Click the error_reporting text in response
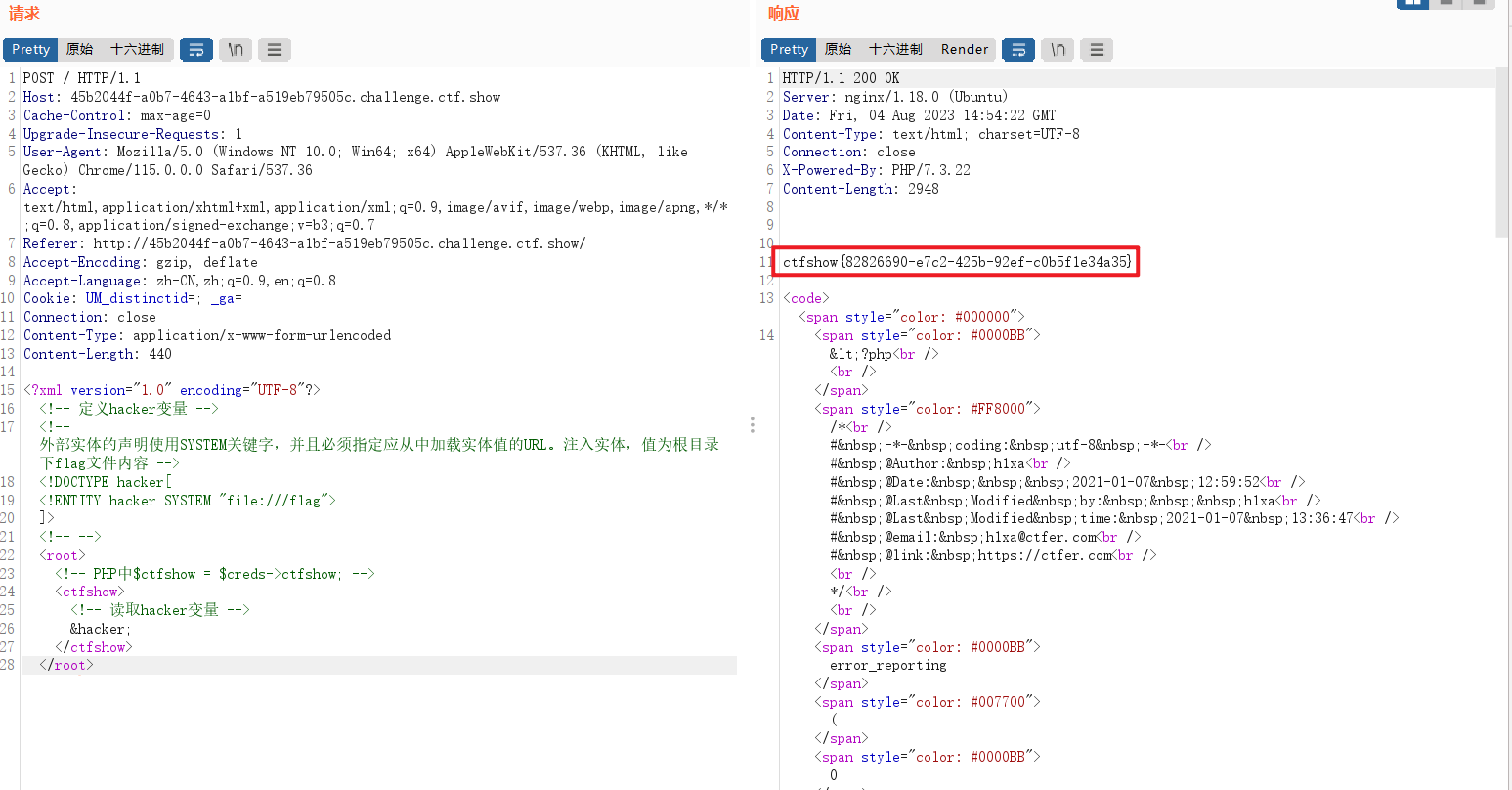Viewport: 1512px width, 790px height. pyautogui.click(x=888, y=666)
